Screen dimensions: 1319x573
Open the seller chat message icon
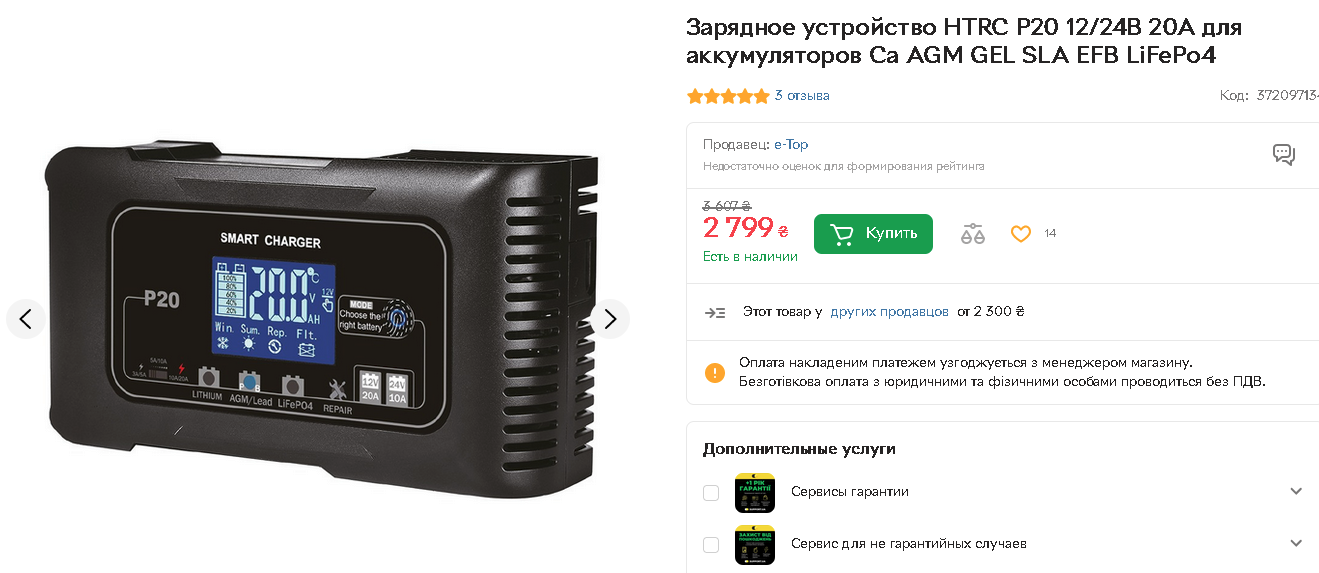[1284, 154]
